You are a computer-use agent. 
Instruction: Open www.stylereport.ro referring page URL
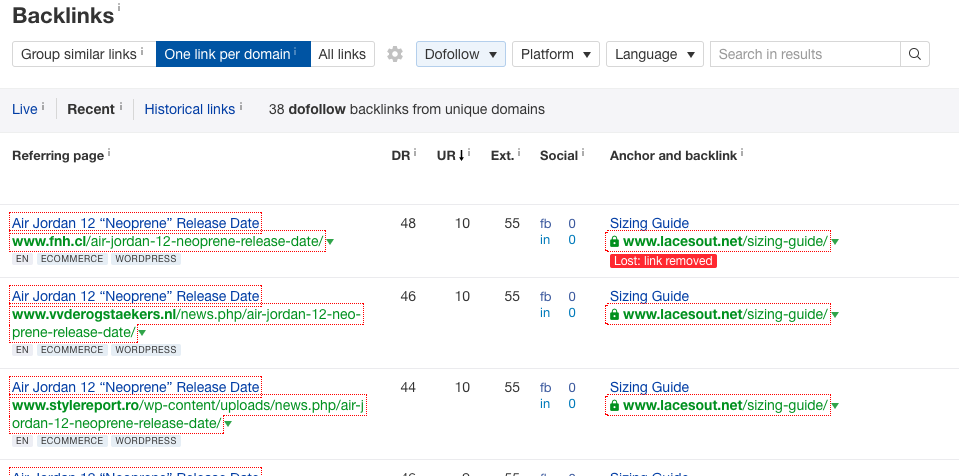(x=188, y=414)
